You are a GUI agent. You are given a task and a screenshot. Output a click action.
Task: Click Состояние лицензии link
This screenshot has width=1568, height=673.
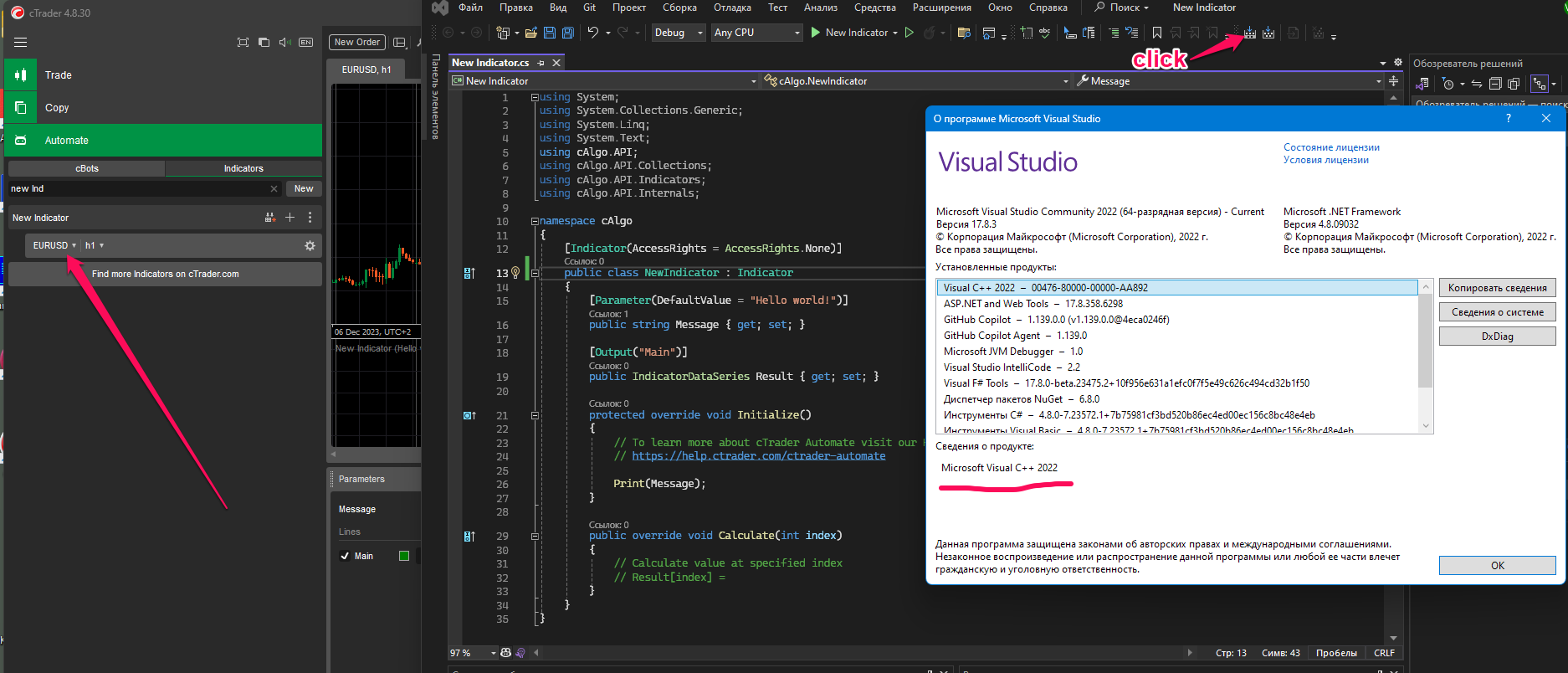pos(1331,147)
